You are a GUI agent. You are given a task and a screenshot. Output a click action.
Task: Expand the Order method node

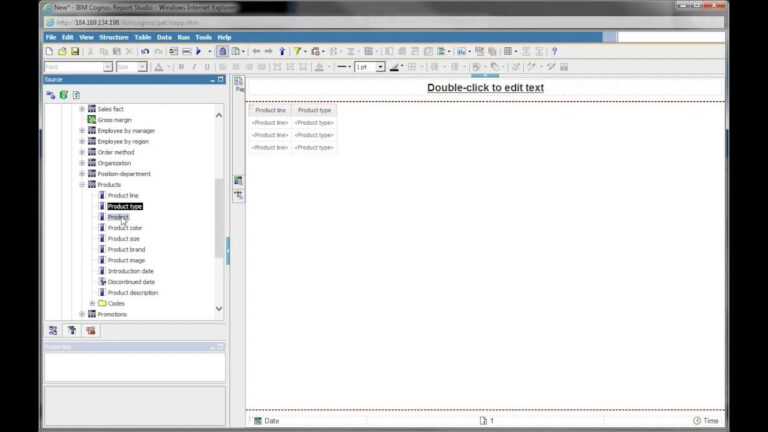point(82,152)
